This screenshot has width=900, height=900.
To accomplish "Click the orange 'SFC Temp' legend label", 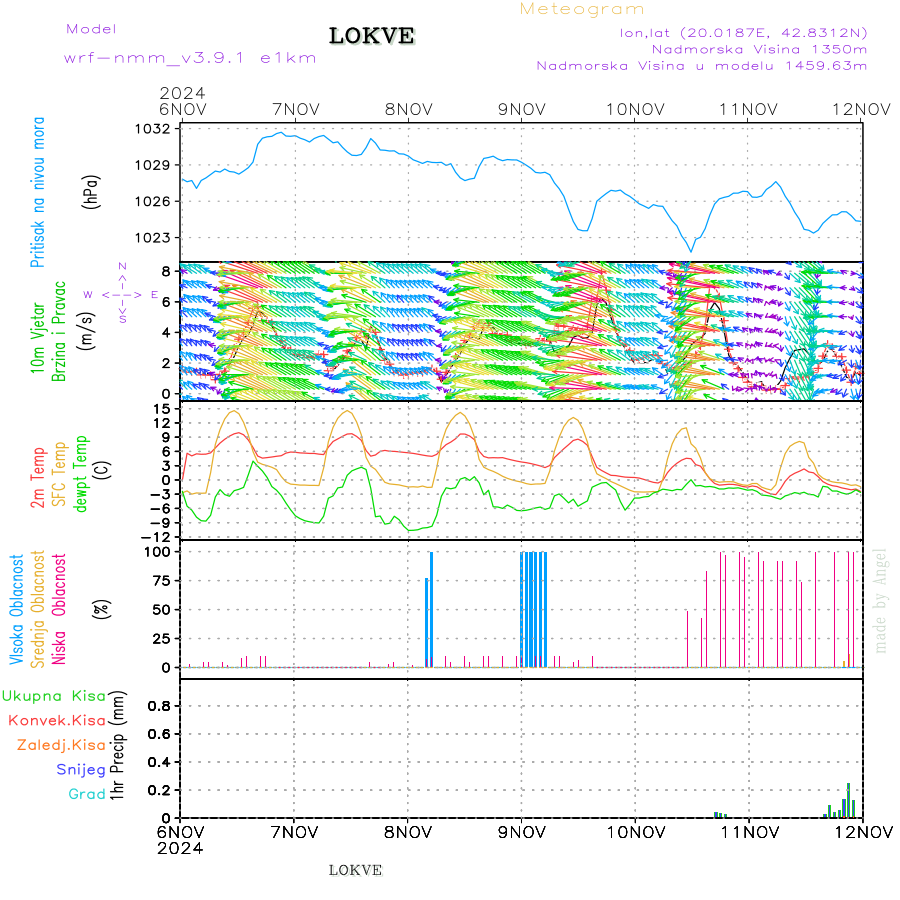I will 59,474.
